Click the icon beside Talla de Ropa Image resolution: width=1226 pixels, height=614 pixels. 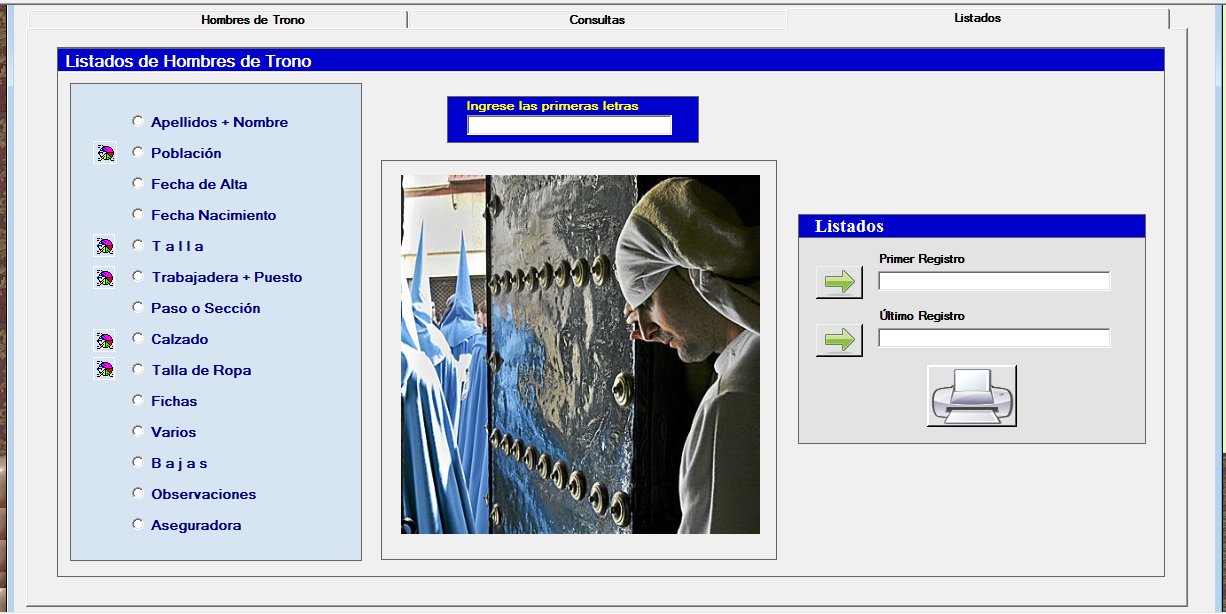(104, 370)
